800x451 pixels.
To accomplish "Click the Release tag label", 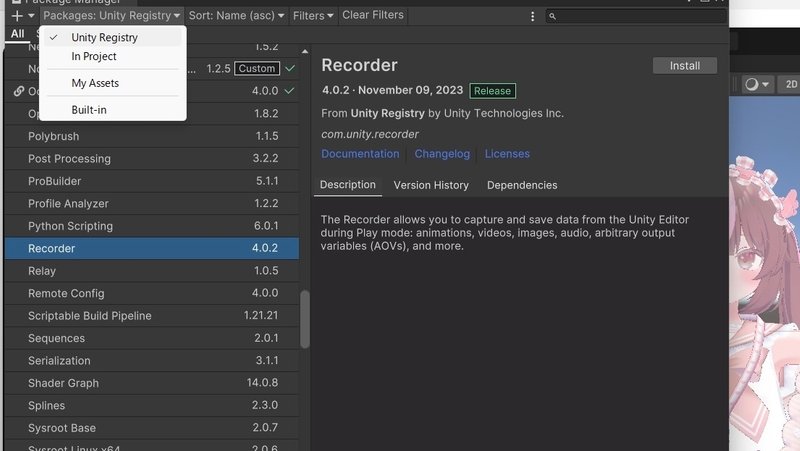I will point(492,91).
